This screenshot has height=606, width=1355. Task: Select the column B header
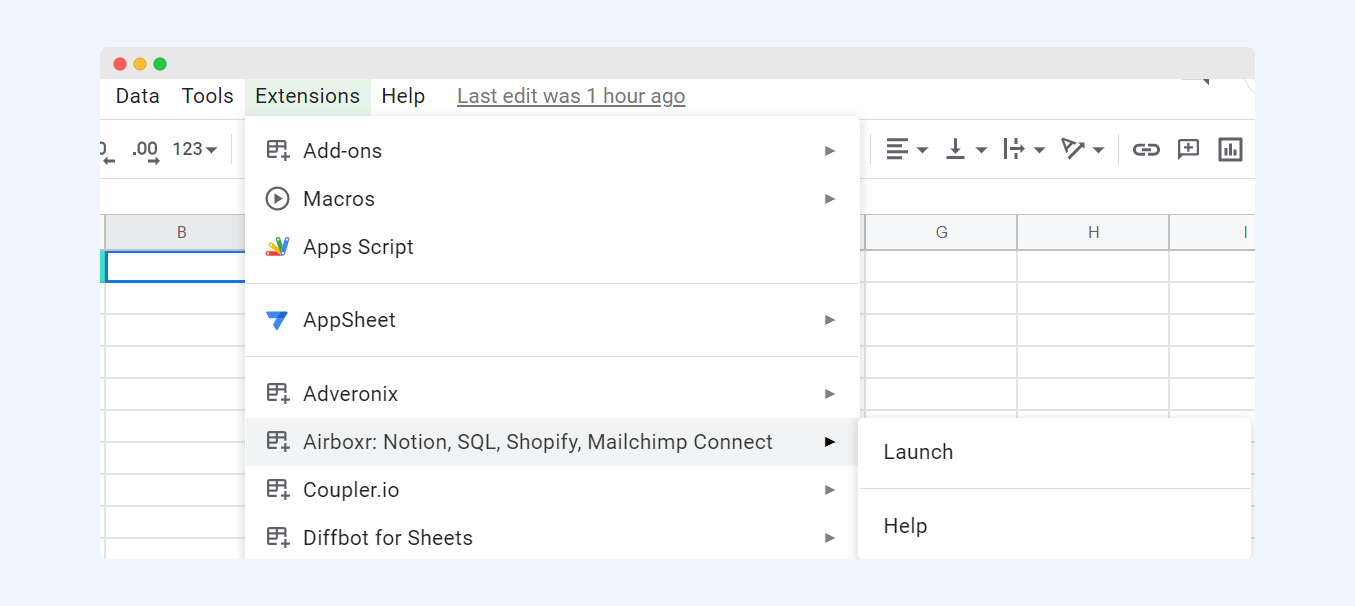(x=175, y=232)
